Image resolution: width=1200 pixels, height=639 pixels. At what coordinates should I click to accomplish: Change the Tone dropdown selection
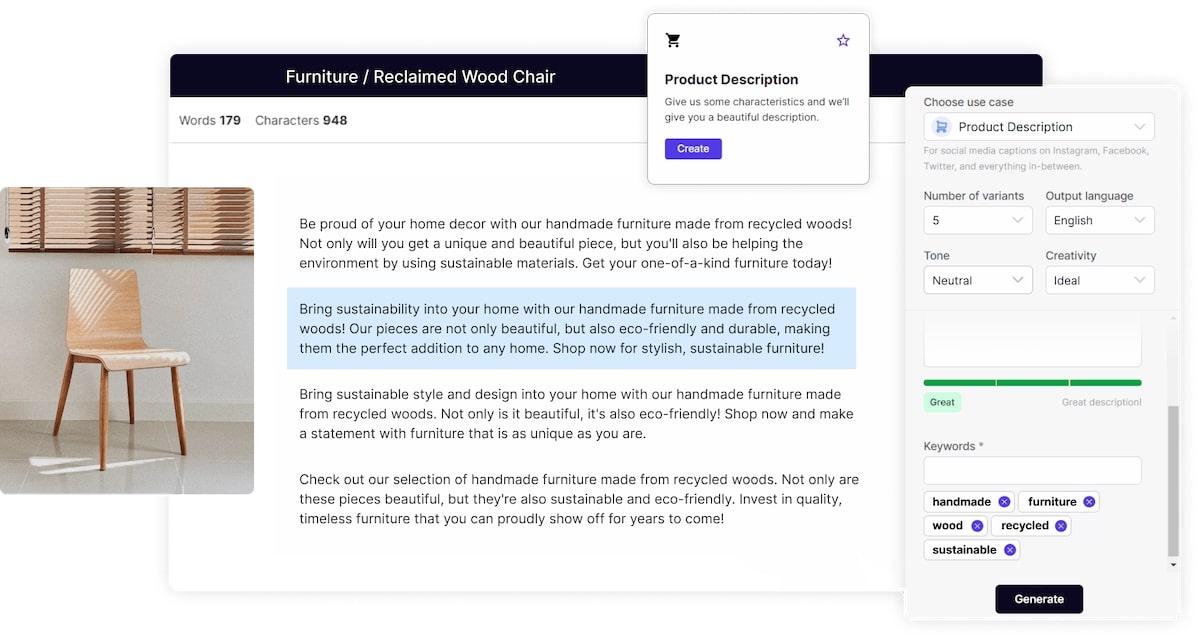point(978,280)
